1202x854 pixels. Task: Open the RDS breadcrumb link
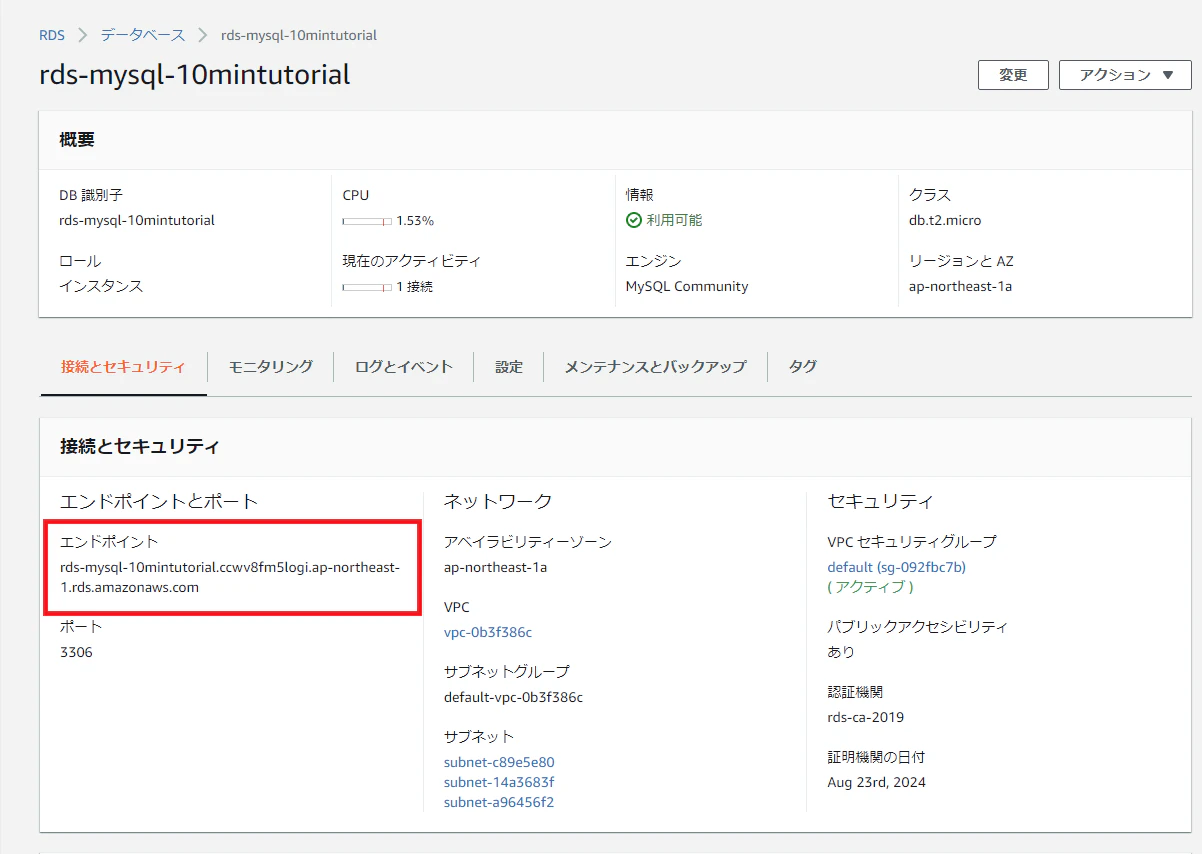point(52,35)
